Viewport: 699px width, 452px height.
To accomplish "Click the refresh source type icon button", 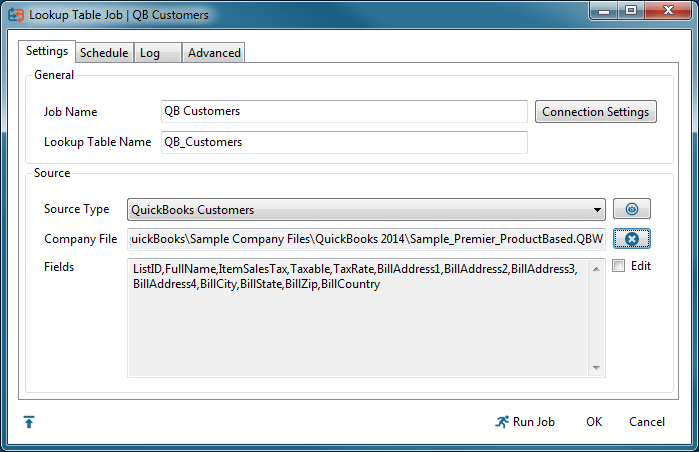I will (x=631, y=209).
